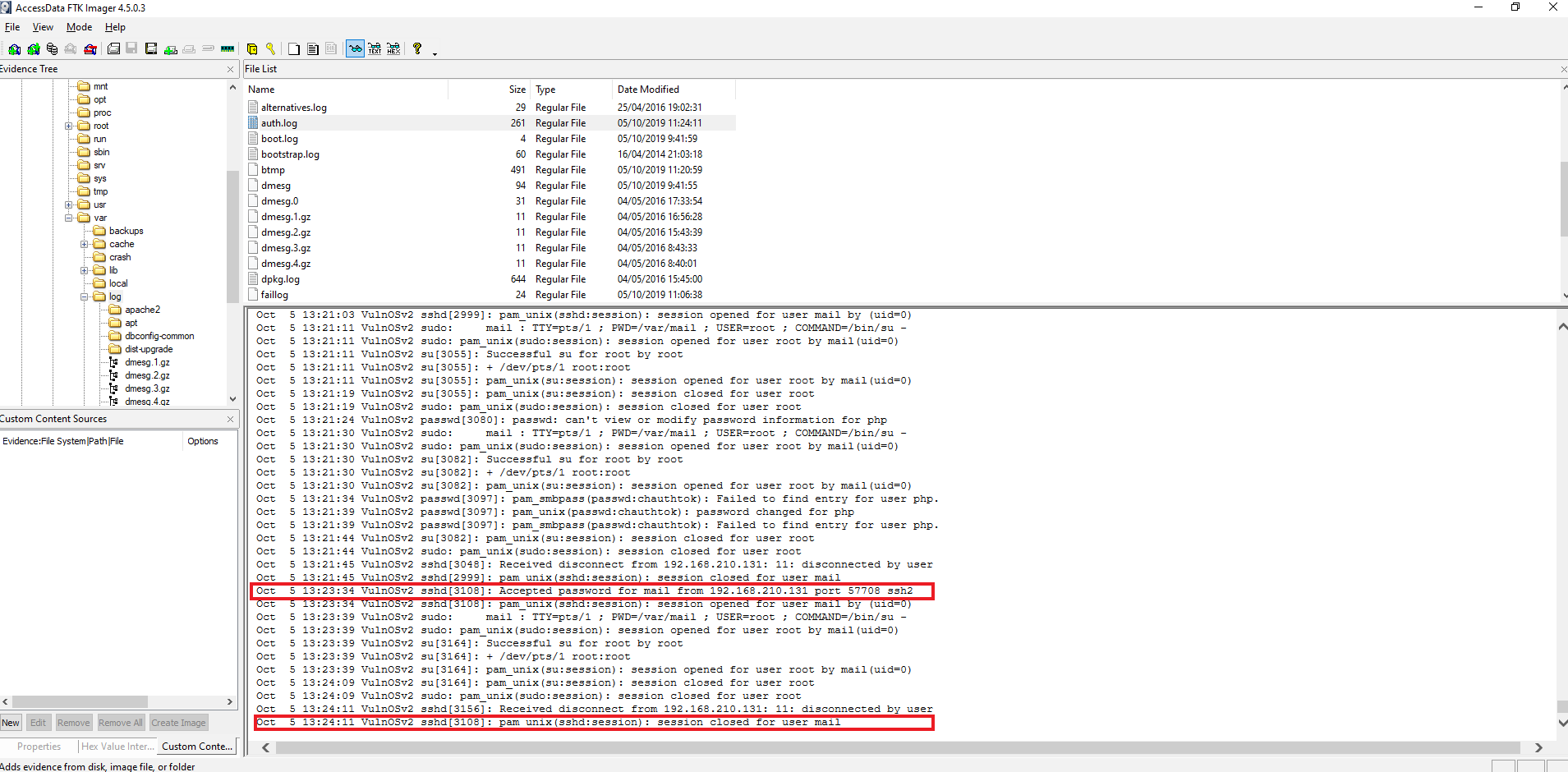Open the Create Disk Image tool
1568x772 pixels.
click(x=113, y=49)
